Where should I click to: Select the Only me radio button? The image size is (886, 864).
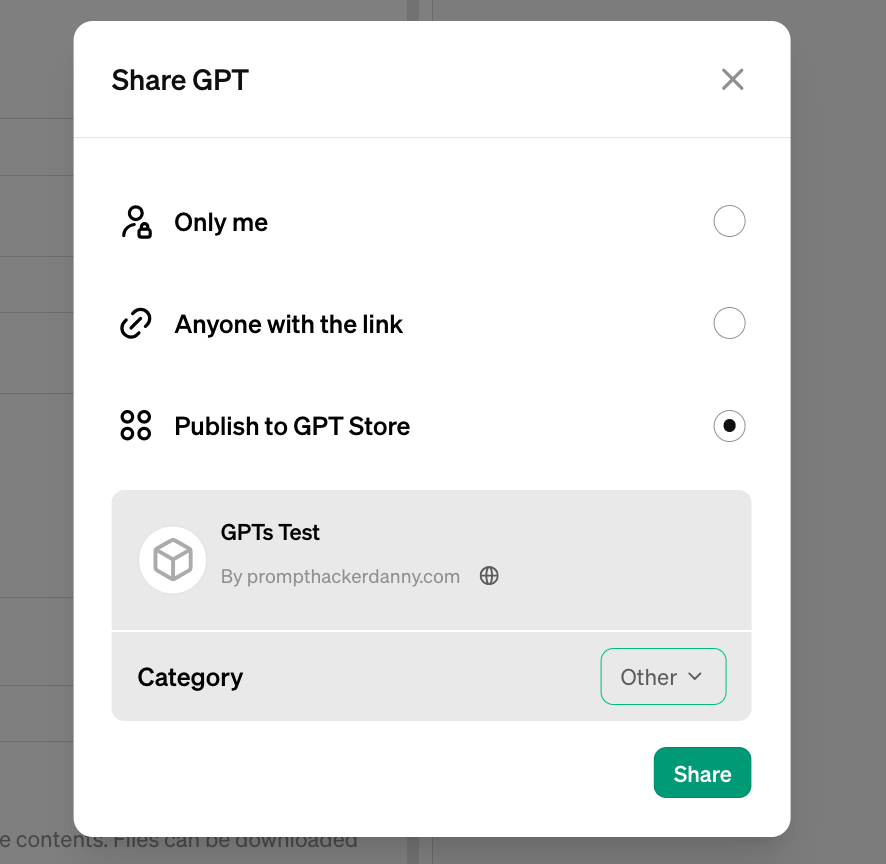[x=729, y=221]
